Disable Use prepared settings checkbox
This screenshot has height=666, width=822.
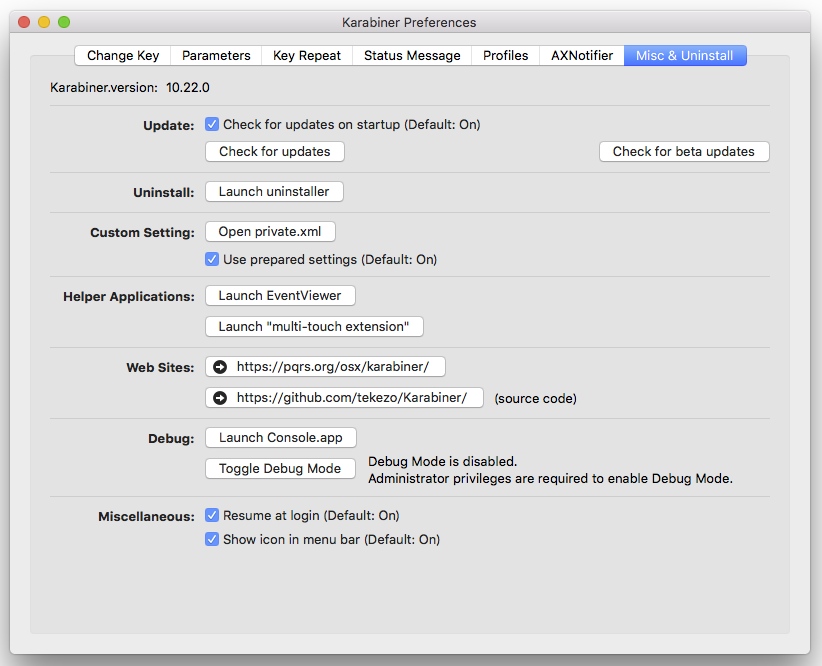(x=212, y=259)
